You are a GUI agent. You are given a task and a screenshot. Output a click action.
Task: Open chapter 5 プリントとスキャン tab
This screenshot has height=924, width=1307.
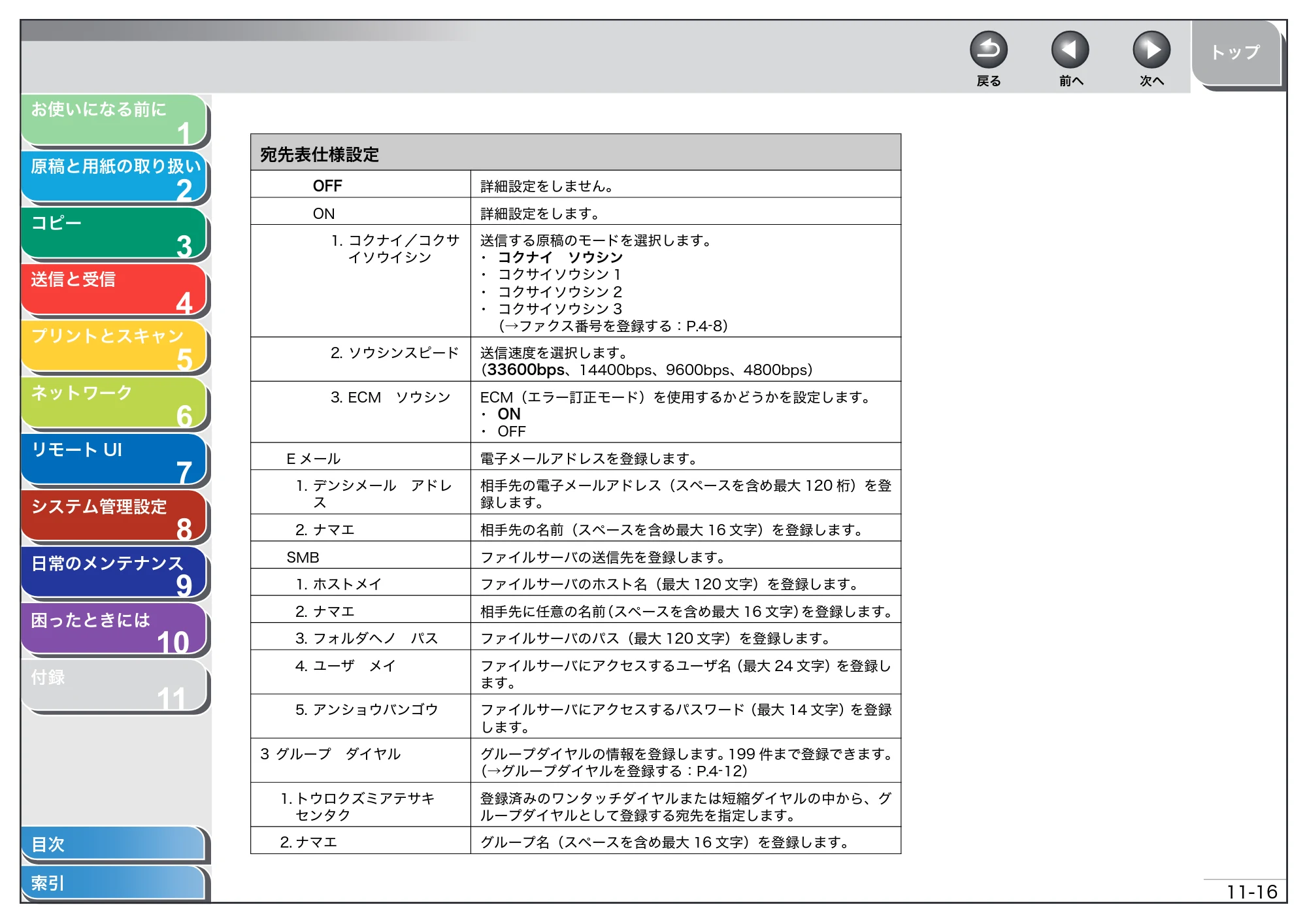coord(114,347)
